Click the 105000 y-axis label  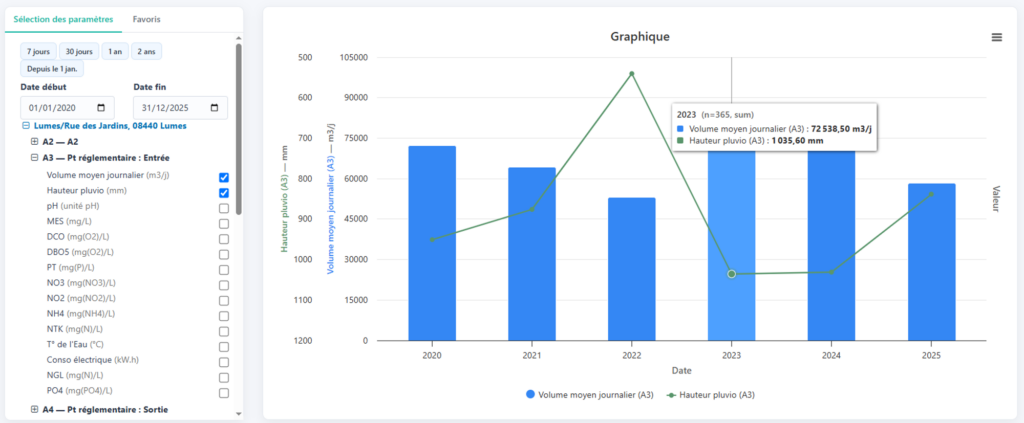pyautogui.click(x=355, y=57)
